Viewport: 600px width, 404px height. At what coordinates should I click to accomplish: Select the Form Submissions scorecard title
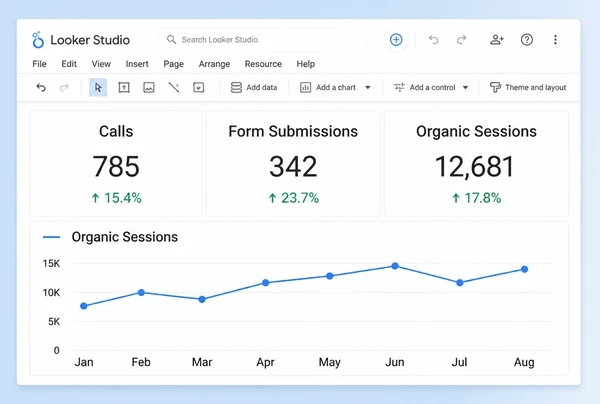point(293,131)
